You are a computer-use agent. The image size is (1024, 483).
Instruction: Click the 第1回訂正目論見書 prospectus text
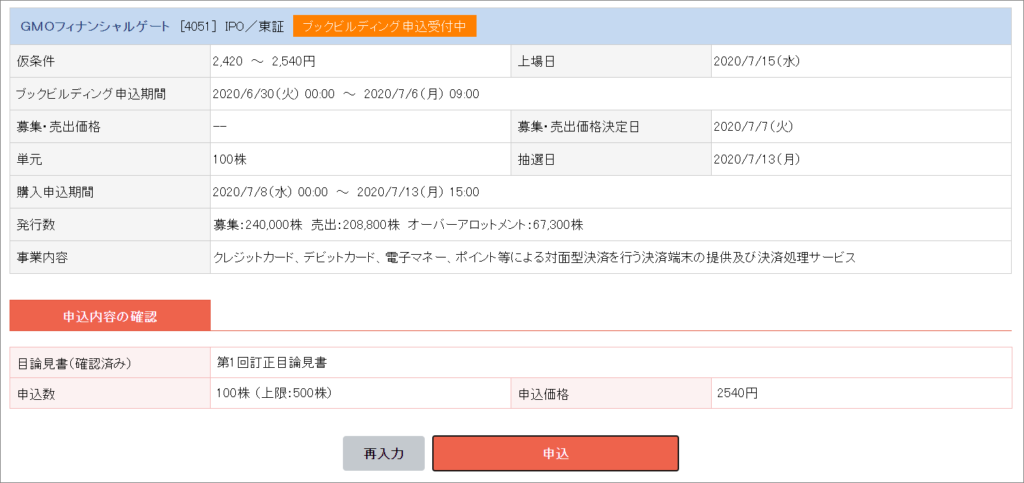tap(272, 363)
